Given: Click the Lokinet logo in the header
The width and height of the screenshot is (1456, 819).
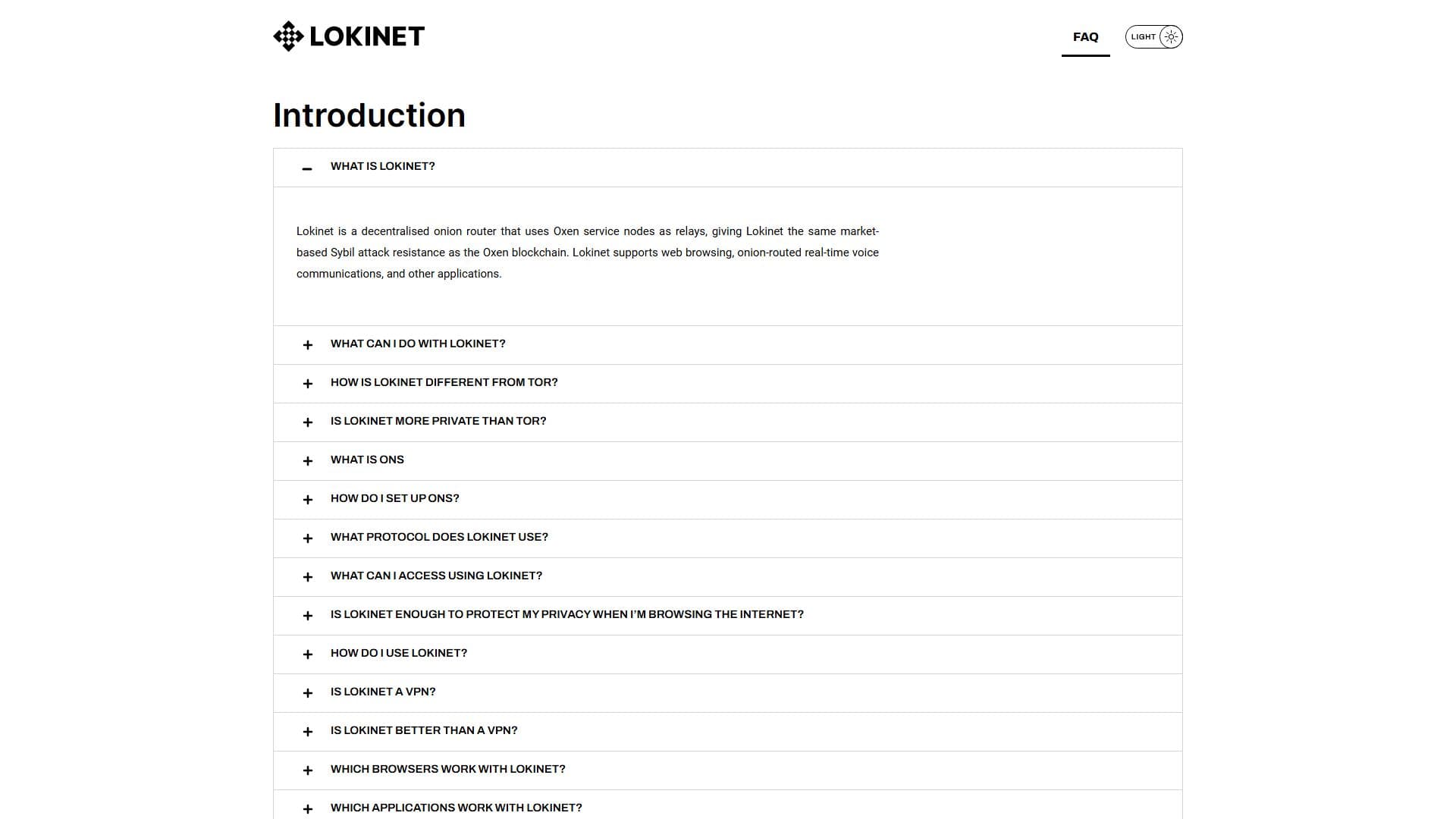Looking at the screenshot, I should pyautogui.click(x=349, y=36).
